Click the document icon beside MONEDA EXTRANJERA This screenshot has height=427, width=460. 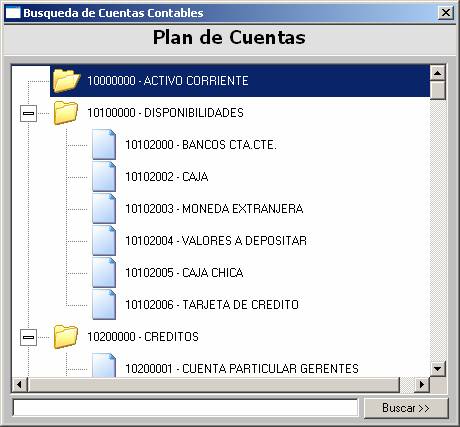coord(104,209)
